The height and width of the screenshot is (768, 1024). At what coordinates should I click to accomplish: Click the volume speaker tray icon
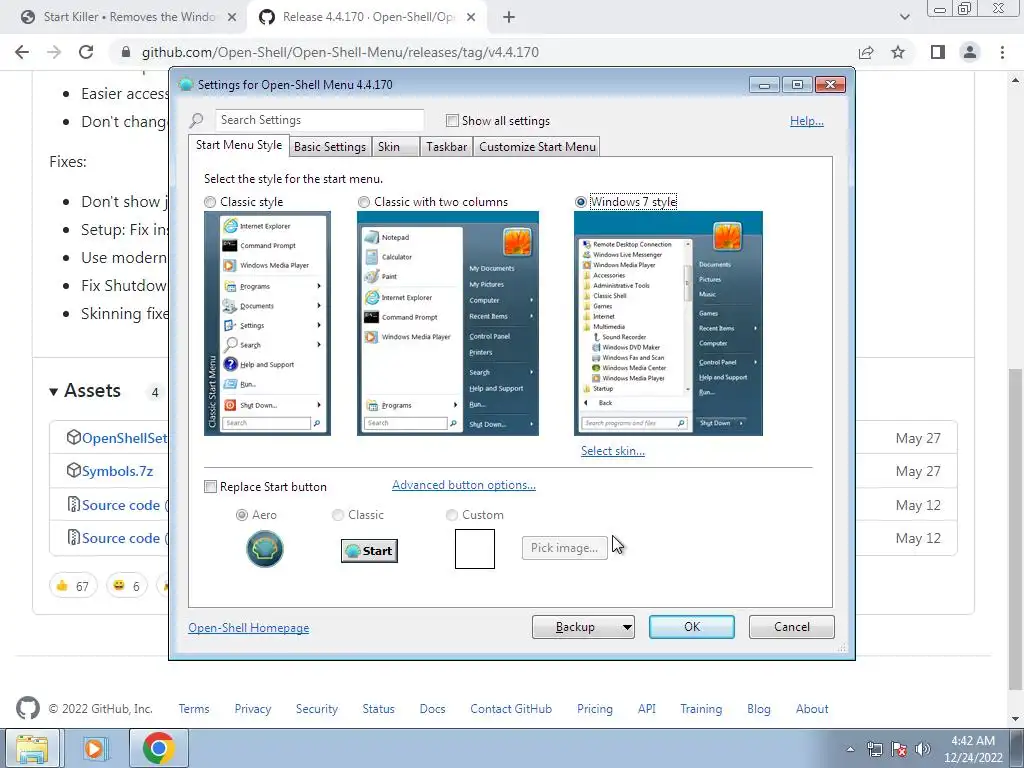coord(923,750)
